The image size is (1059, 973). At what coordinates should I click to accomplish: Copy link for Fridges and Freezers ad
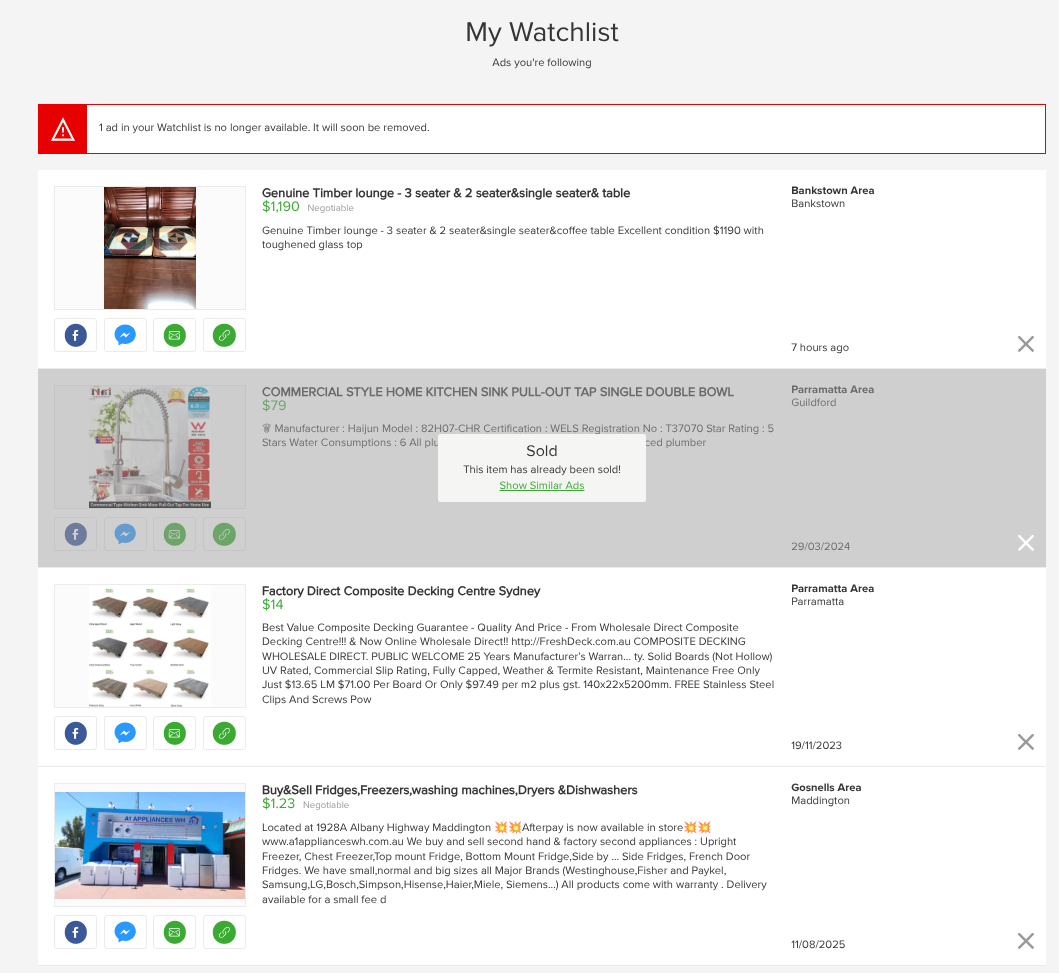coord(224,932)
